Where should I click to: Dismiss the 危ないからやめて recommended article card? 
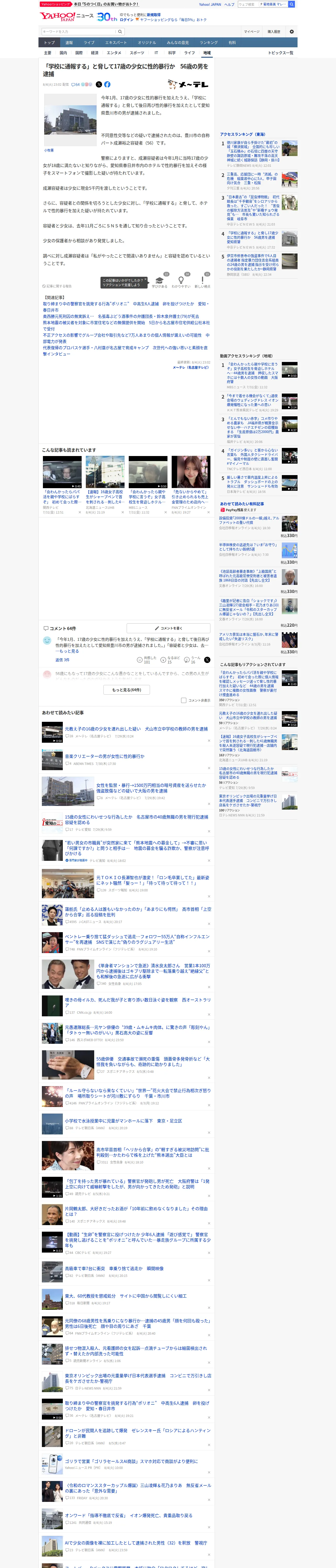coord(209,512)
